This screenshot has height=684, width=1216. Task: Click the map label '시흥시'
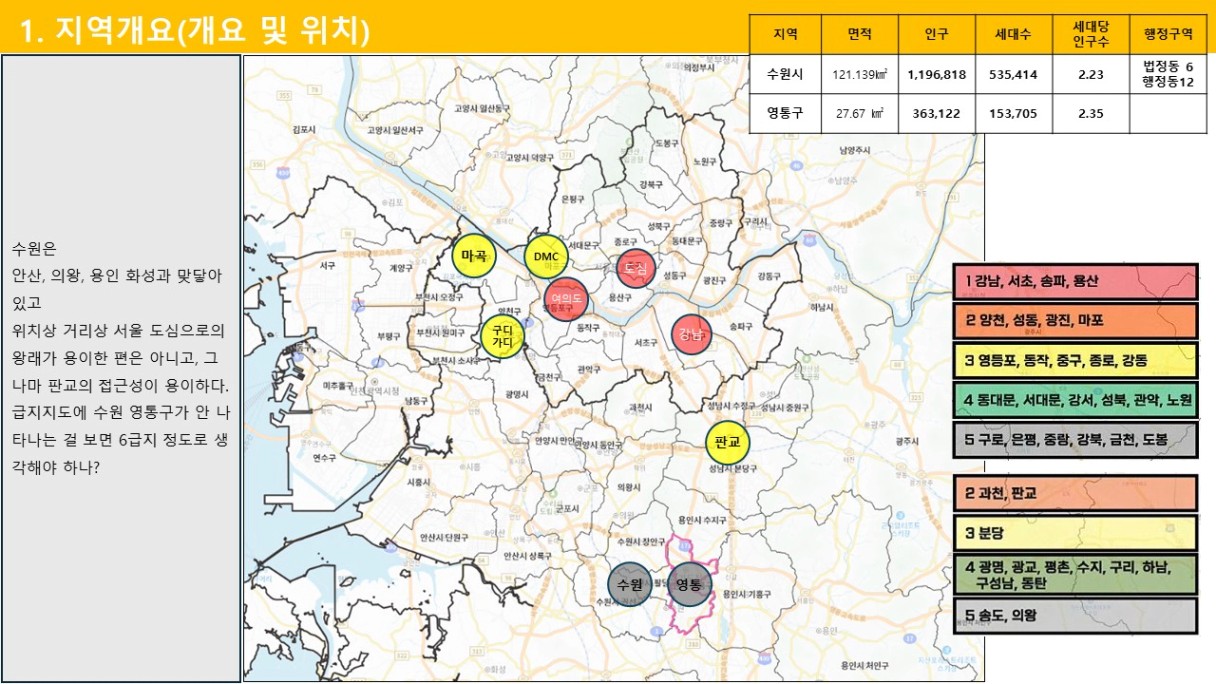click(418, 481)
